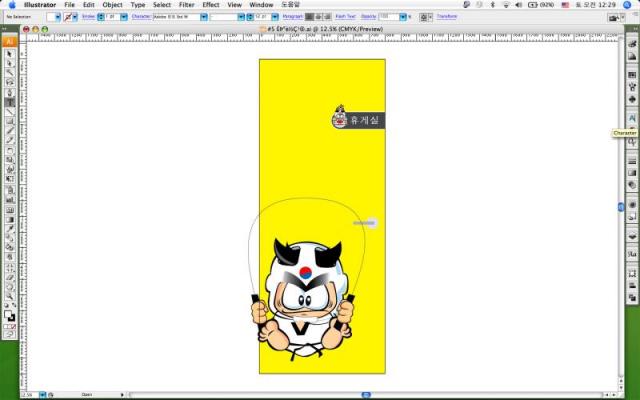Open Spotlight search in the menu bar

[x=627, y=5]
